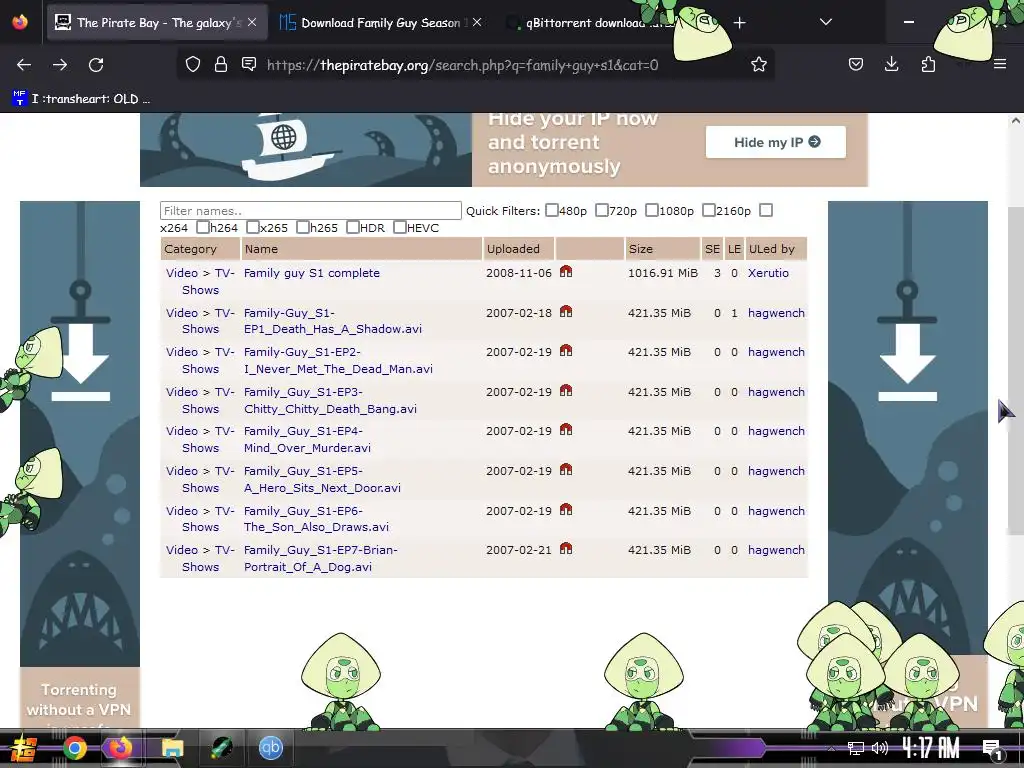The image size is (1024, 768).
Task: Expand the list all tabs chevron
Action: 825,22
